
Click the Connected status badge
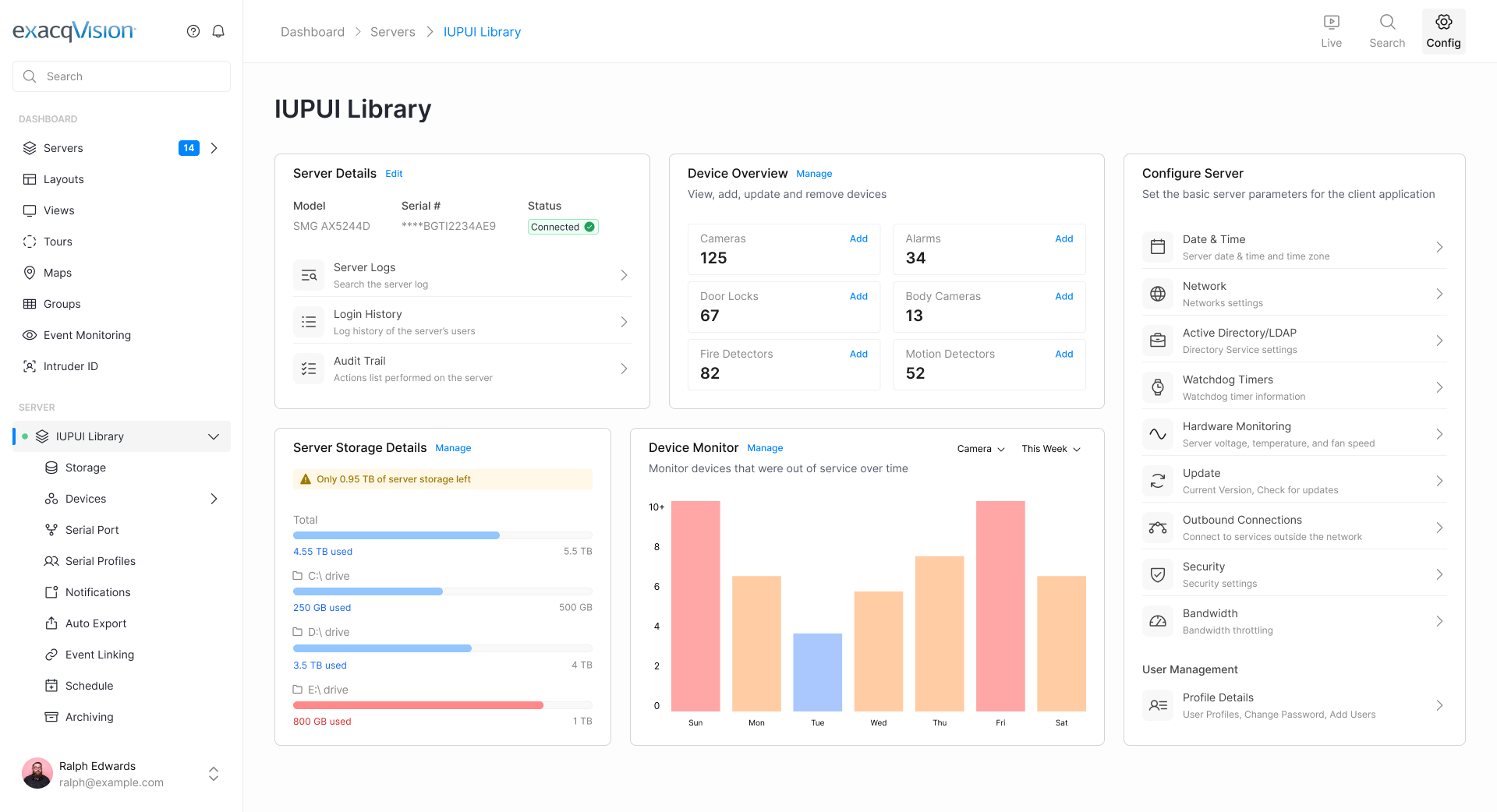click(x=563, y=227)
